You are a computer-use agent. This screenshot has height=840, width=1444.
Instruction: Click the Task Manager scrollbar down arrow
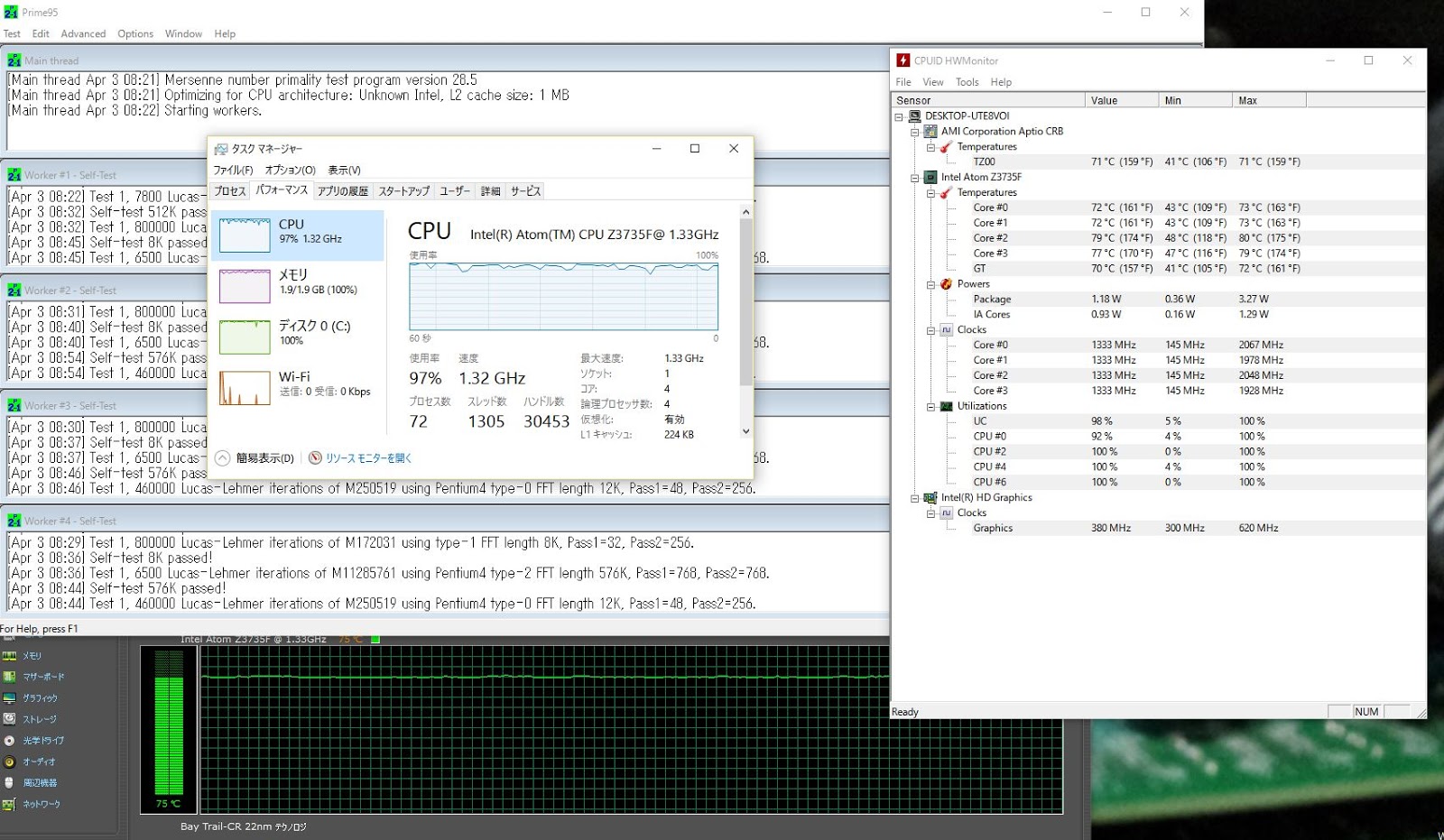(x=745, y=432)
